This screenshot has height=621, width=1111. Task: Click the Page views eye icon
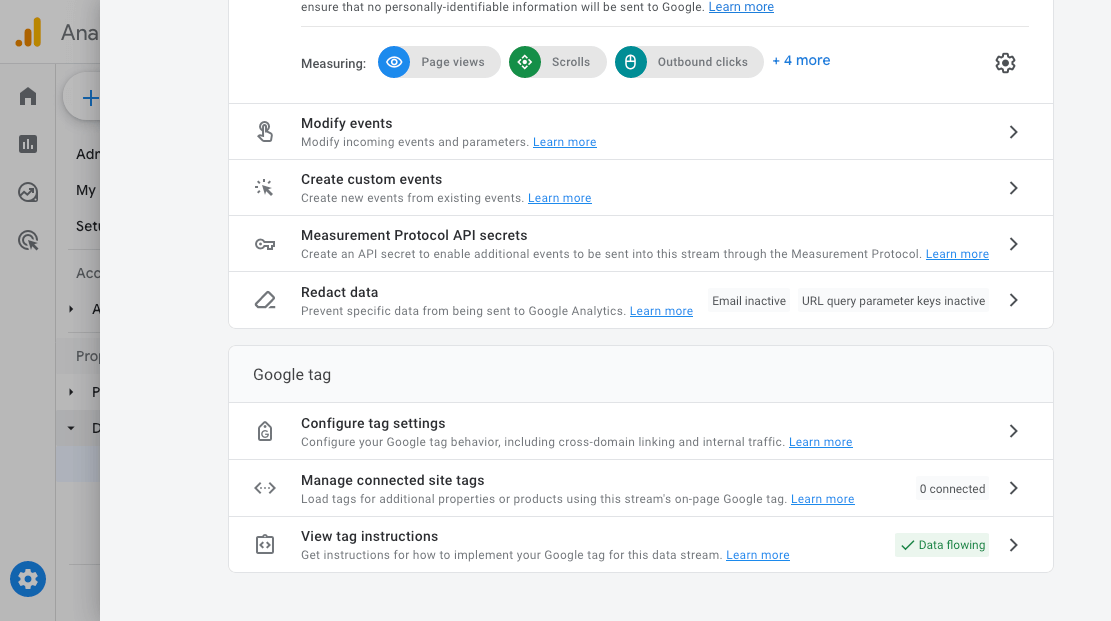tap(394, 62)
